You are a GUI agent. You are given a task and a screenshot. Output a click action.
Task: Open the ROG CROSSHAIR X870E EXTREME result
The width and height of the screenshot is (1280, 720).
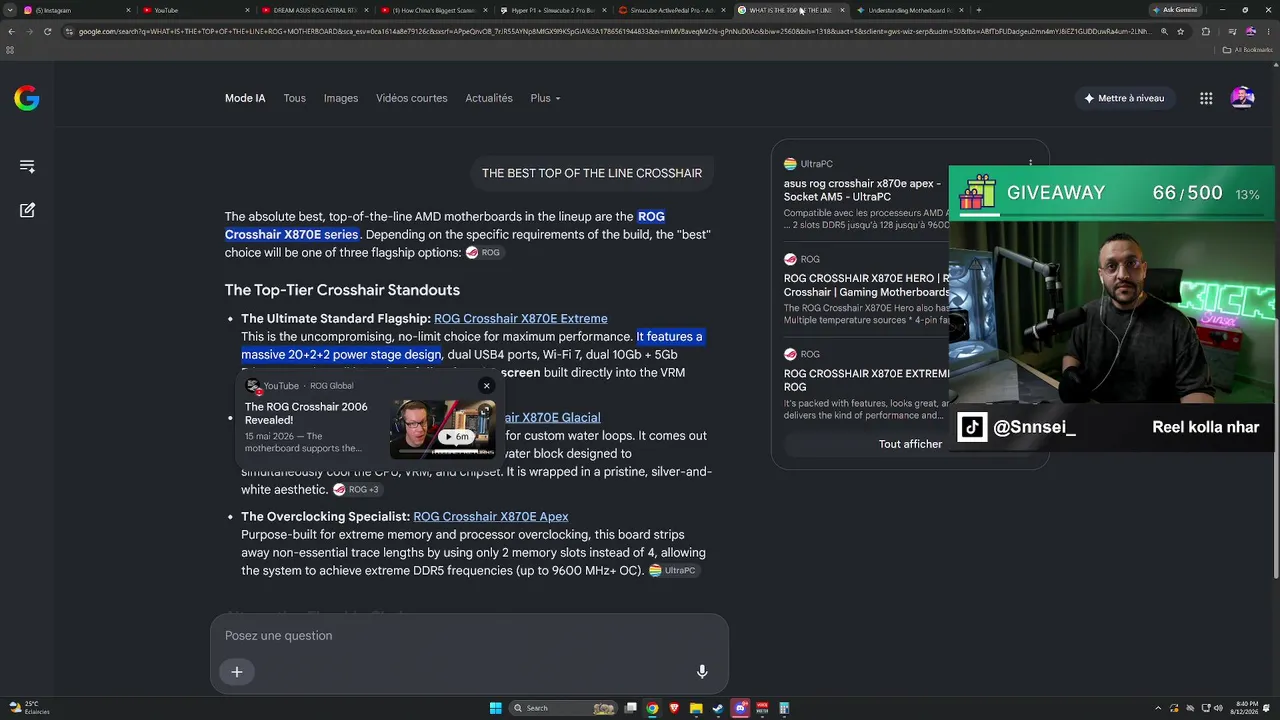tap(866, 380)
